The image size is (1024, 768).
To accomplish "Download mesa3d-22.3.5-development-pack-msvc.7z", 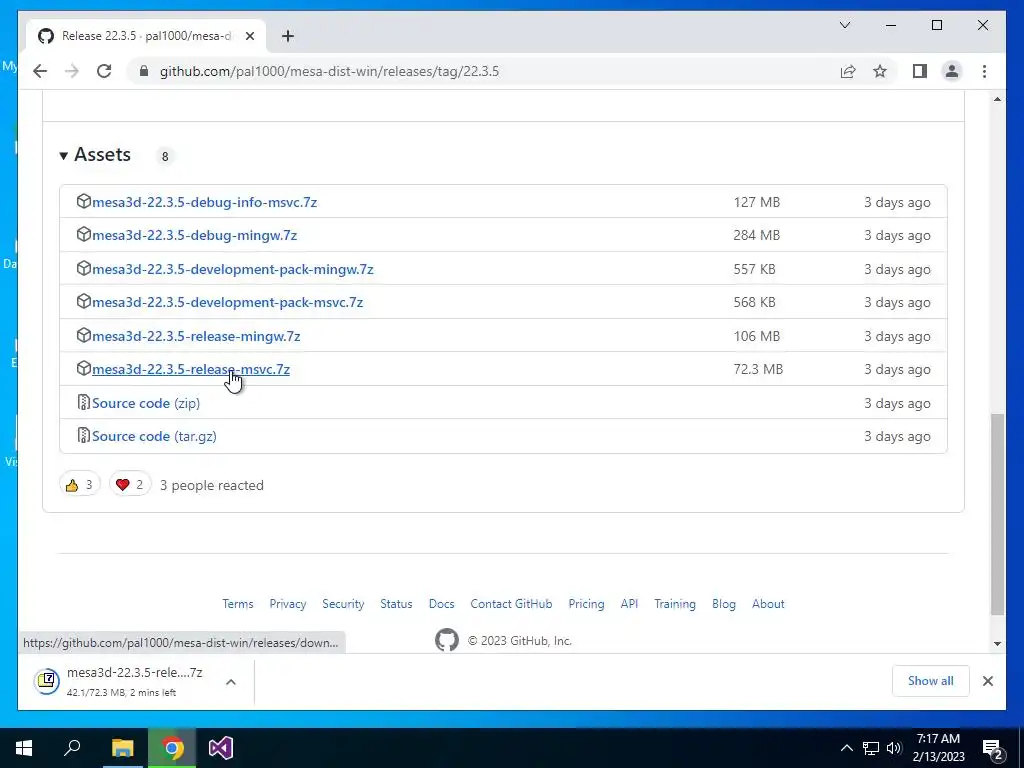I will (227, 302).
